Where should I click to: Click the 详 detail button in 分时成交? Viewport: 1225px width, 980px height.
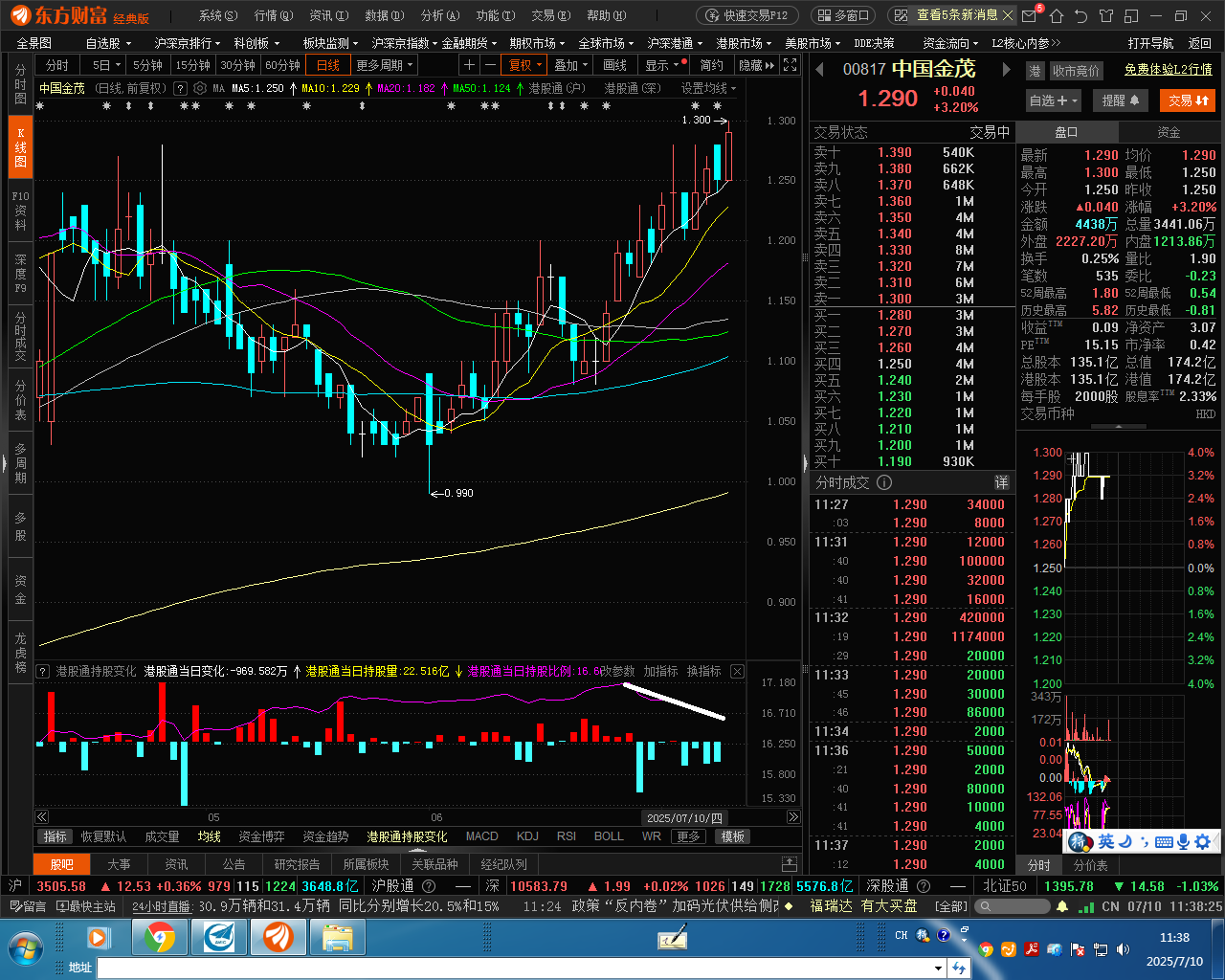1001,482
